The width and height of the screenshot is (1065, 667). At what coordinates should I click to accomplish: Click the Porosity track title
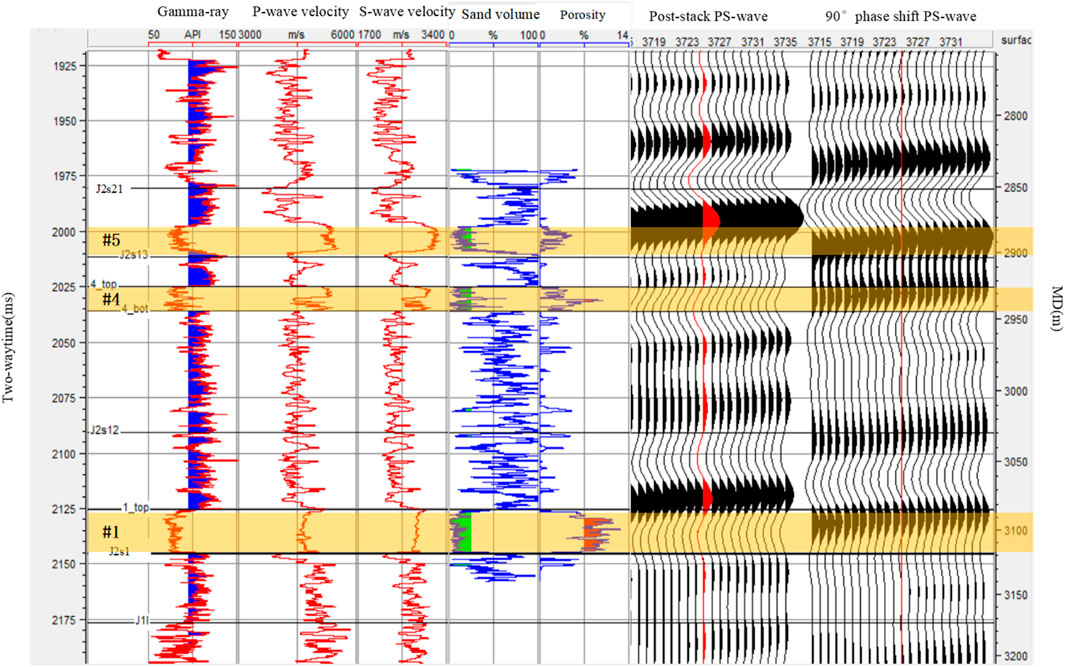coord(585,15)
